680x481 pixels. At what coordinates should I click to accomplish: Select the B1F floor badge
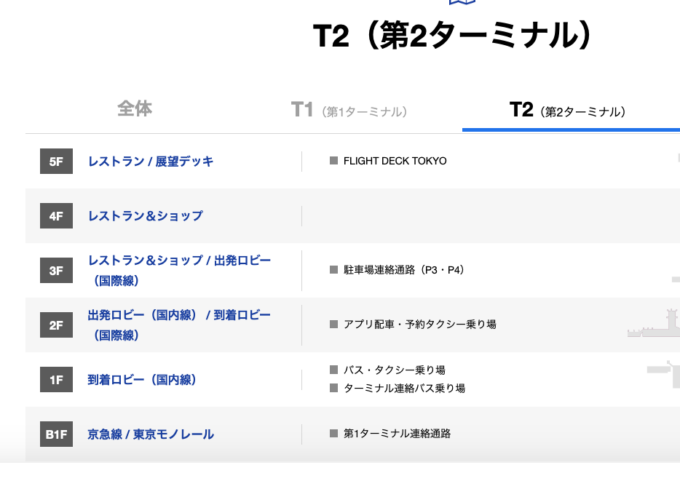pyautogui.click(x=56, y=434)
